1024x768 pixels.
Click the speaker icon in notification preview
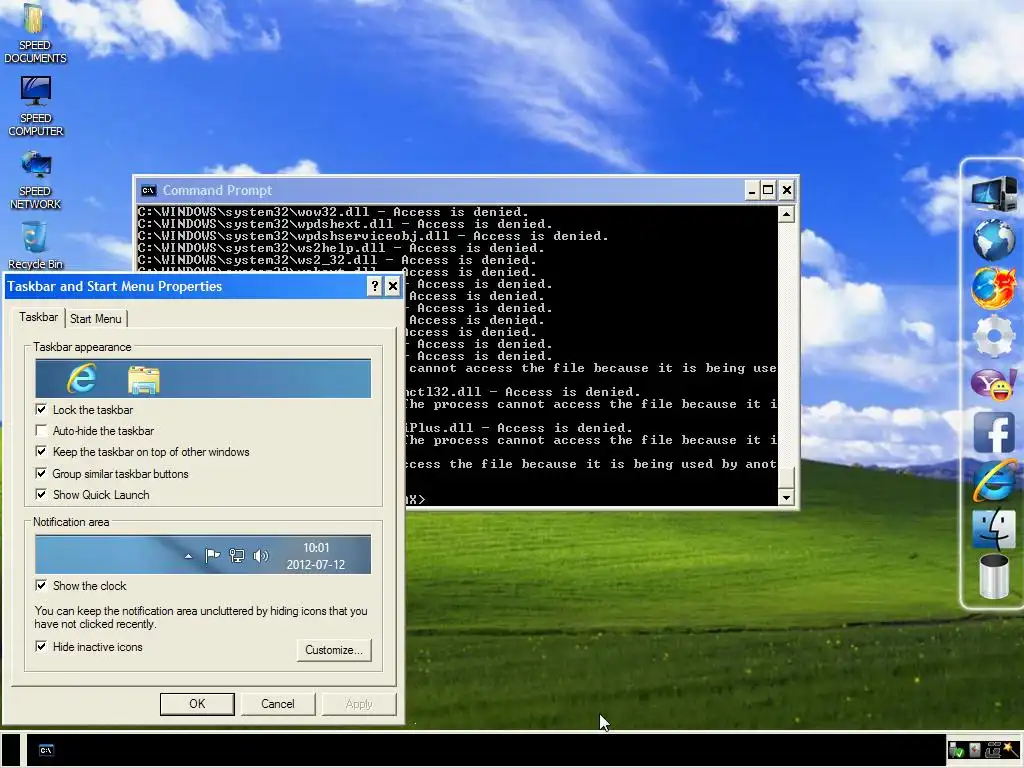(x=261, y=556)
